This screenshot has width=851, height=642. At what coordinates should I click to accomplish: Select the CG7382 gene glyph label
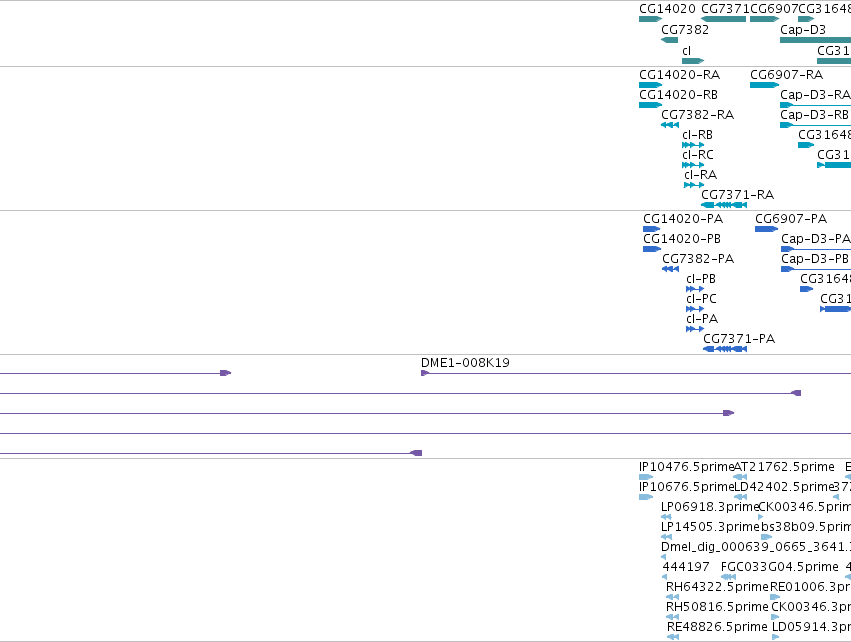point(685,29)
